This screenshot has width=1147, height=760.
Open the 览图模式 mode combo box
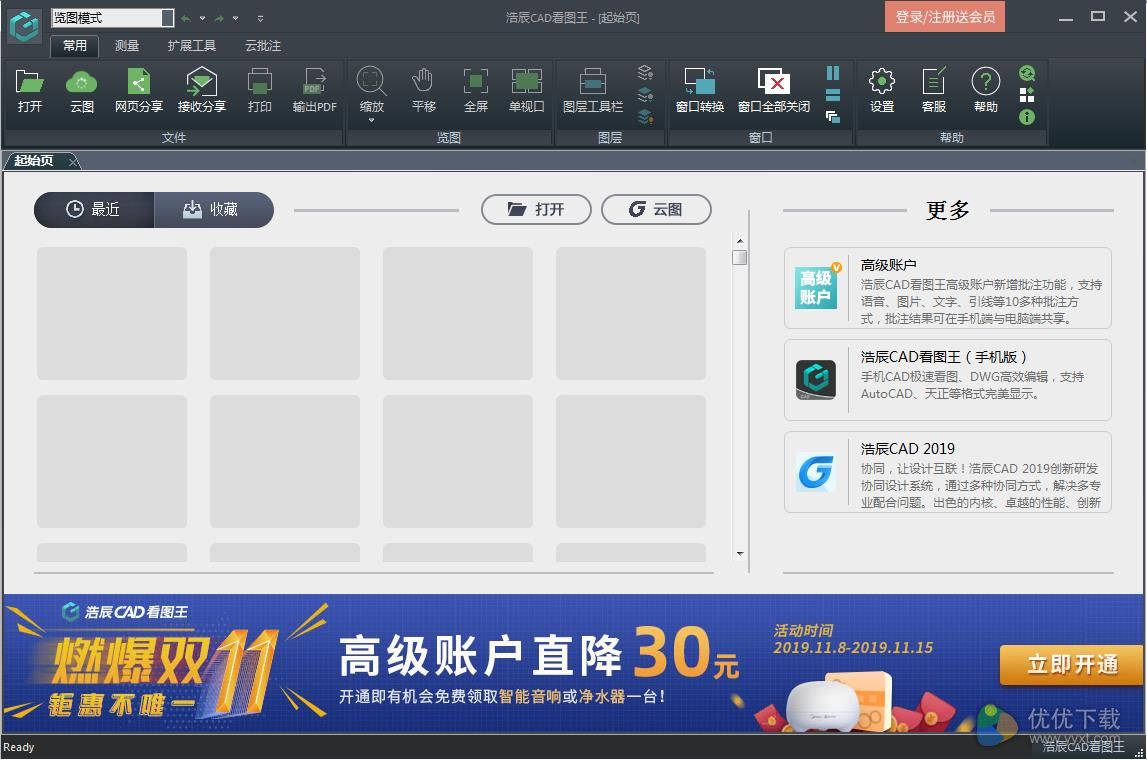tap(113, 18)
